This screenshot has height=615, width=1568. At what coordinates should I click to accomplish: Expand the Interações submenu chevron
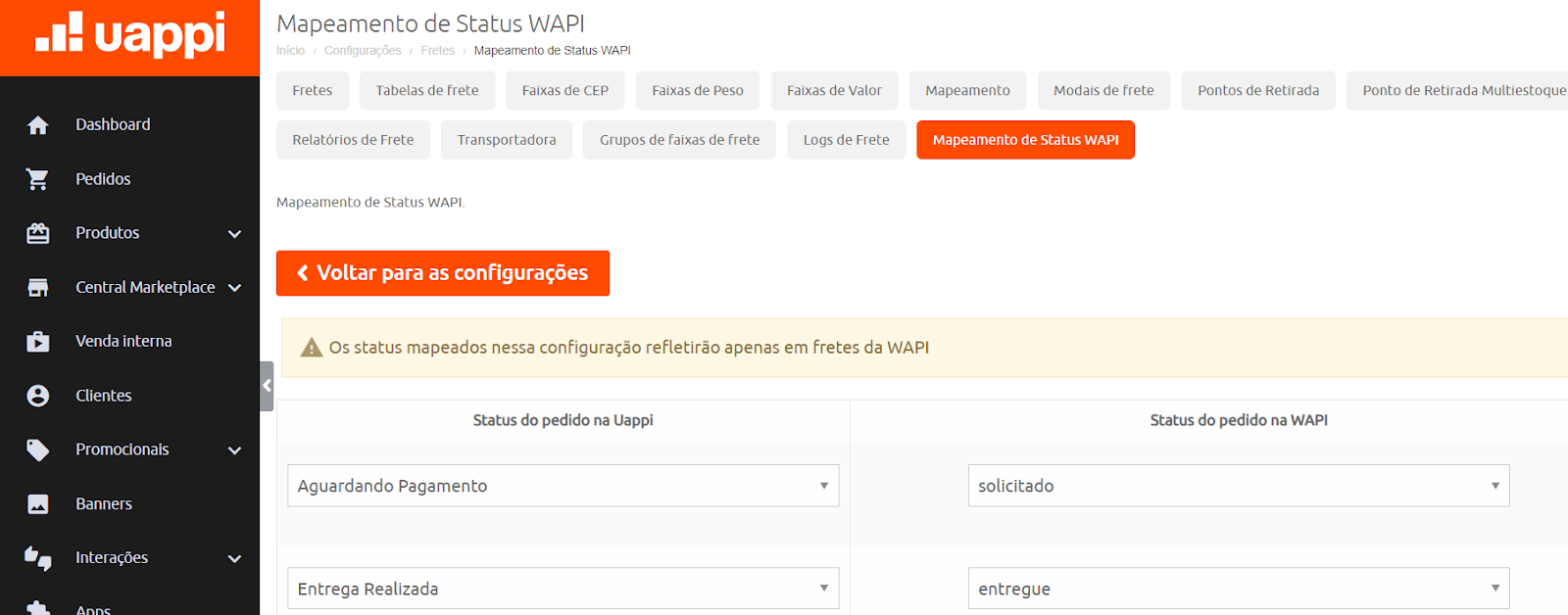[x=234, y=559]
